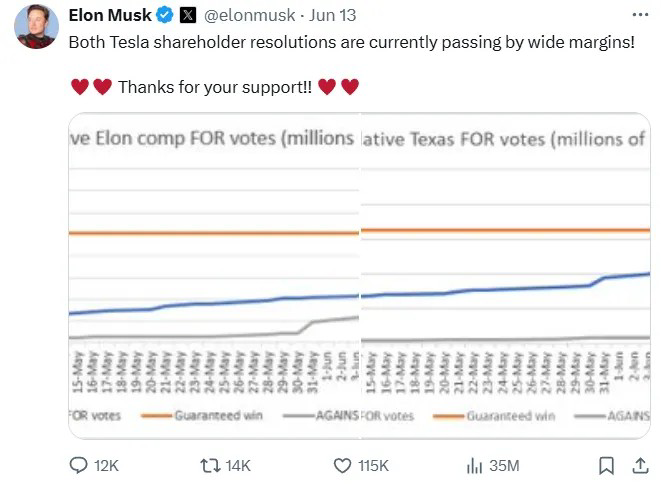Image resolution: width=661 pixels, height=484 pixels.
Task: Share the post via upload arrow icon
Action: [x=639, y=465]
